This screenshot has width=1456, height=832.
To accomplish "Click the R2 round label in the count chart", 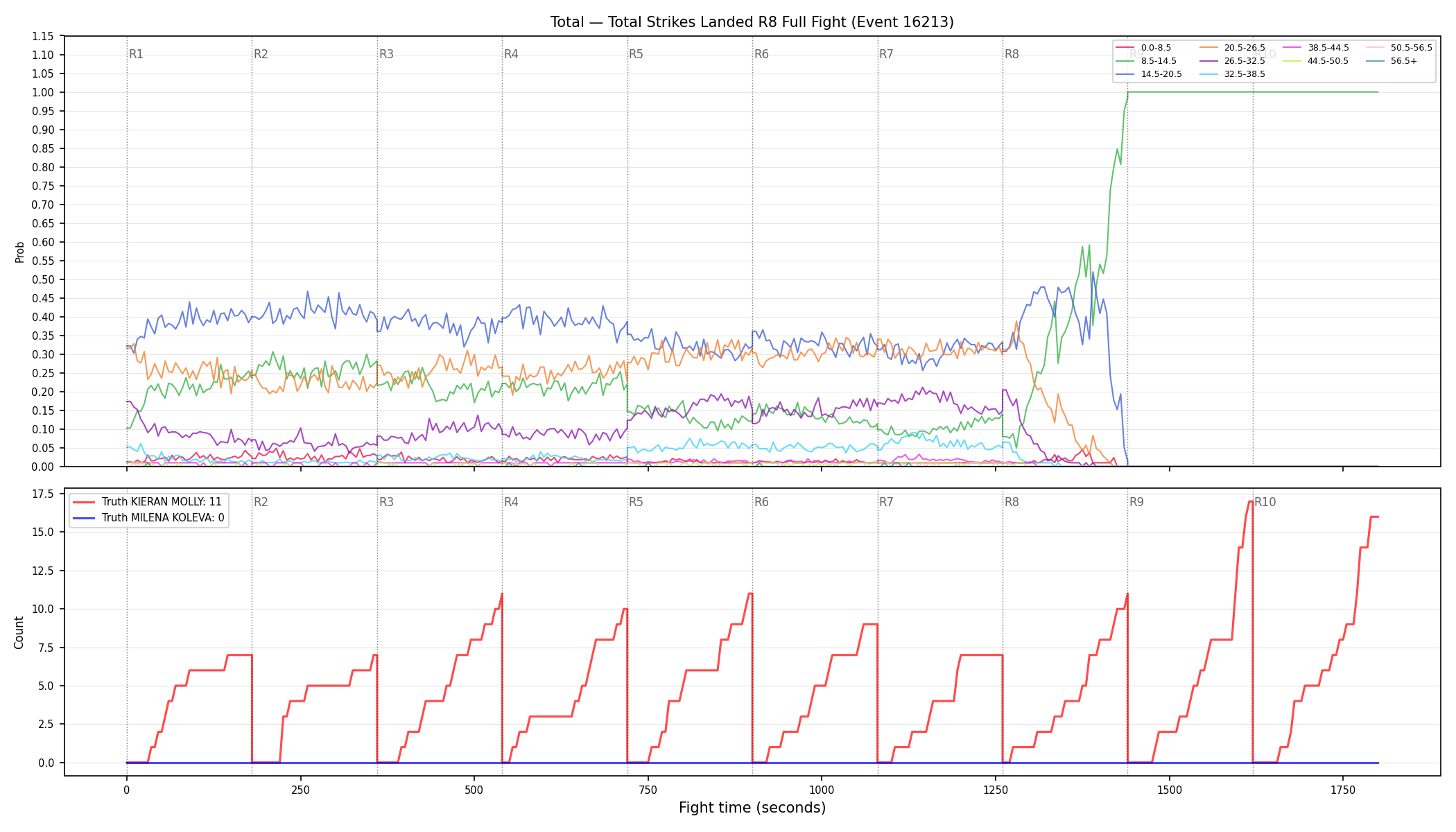I will 261,502.
